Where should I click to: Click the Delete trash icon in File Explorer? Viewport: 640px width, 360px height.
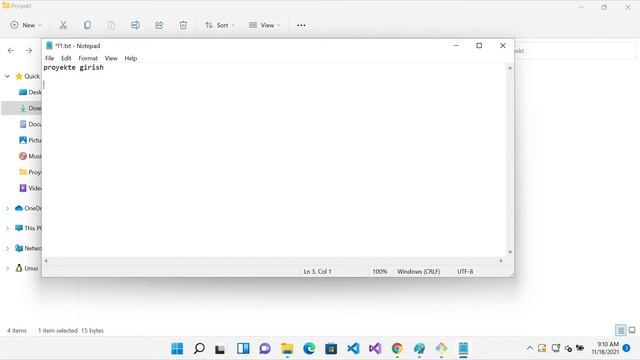point(183,25)
